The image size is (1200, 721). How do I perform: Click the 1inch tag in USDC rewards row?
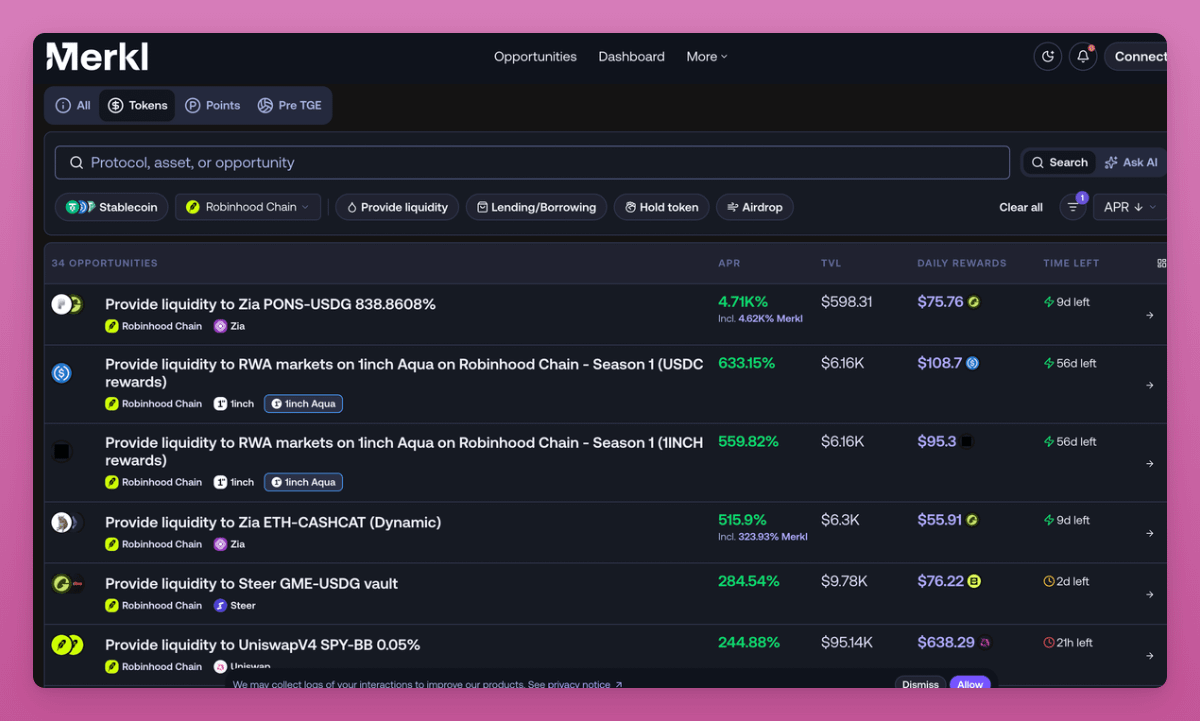(x=234, y=404)
